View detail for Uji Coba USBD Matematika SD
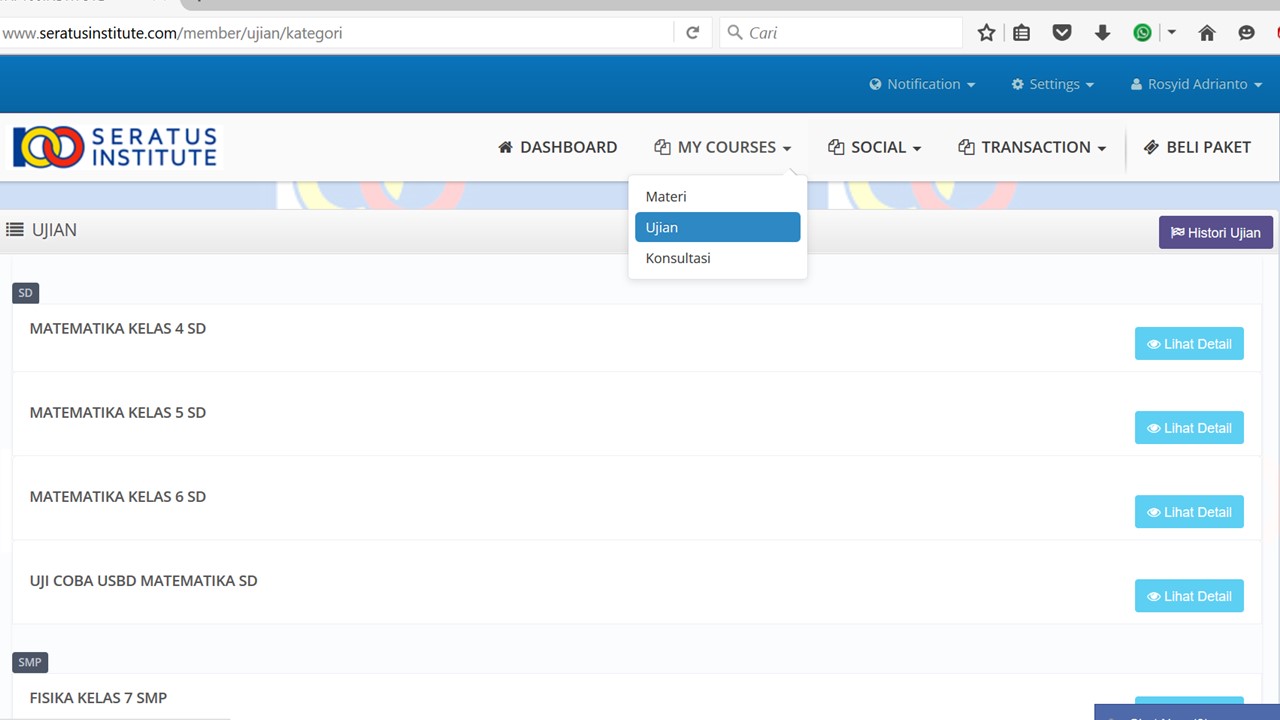The height and width of the screenshot is (720, 1280). tap(1189, 596)
